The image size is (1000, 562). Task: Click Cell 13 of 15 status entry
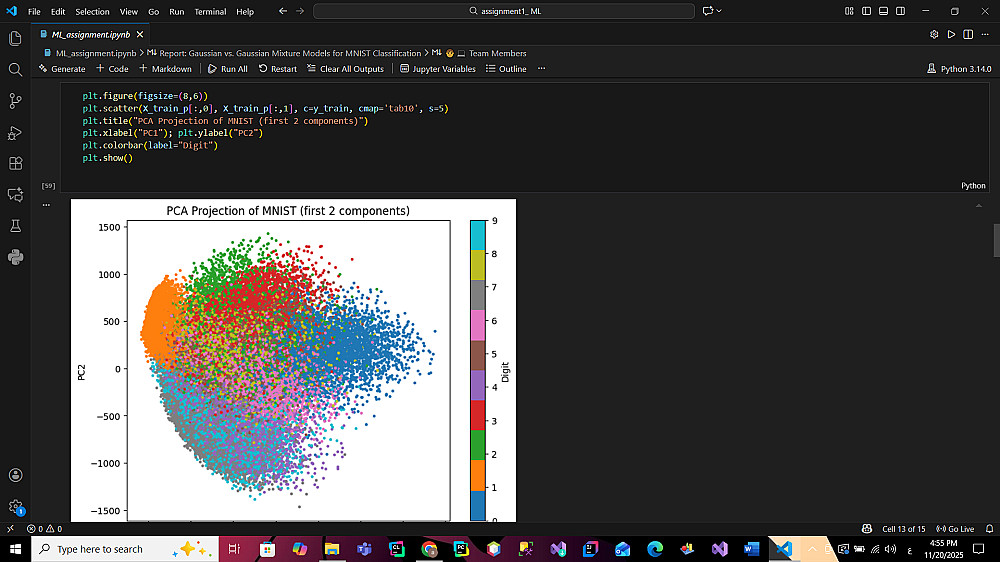[x=903, y=529]
